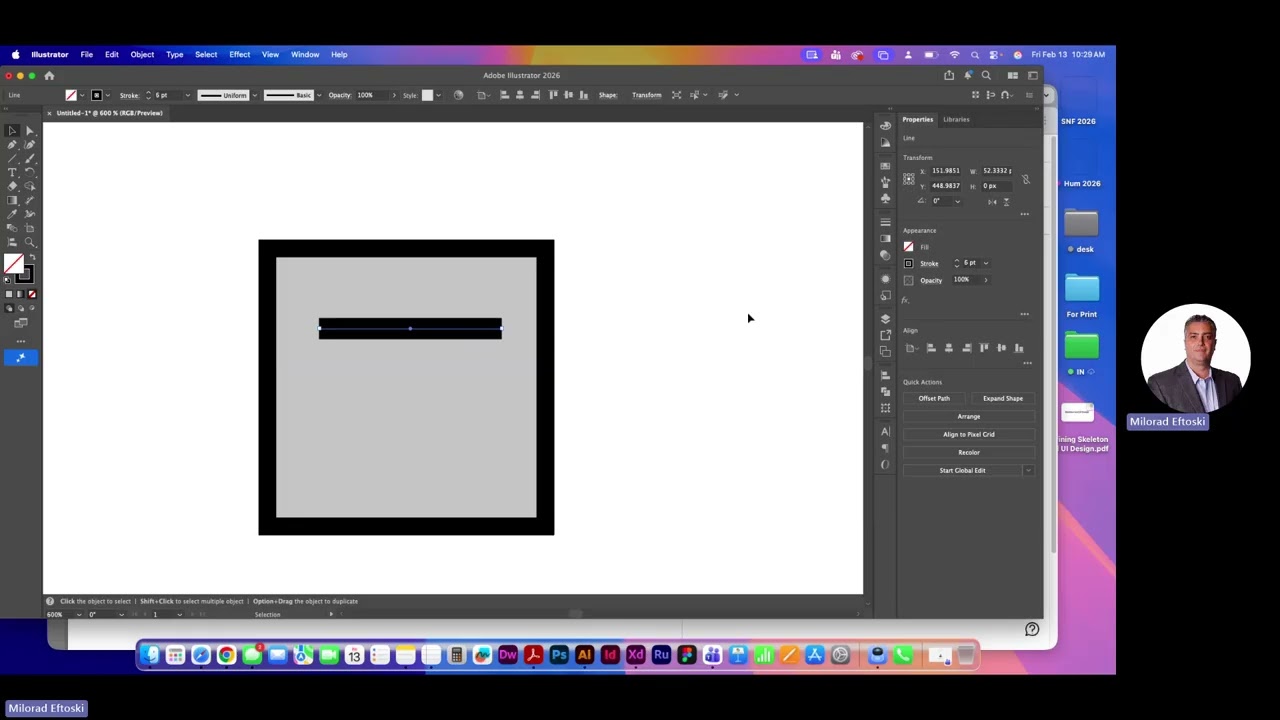Open Adobe Photoshop from the Dock

tap(559, 655)
